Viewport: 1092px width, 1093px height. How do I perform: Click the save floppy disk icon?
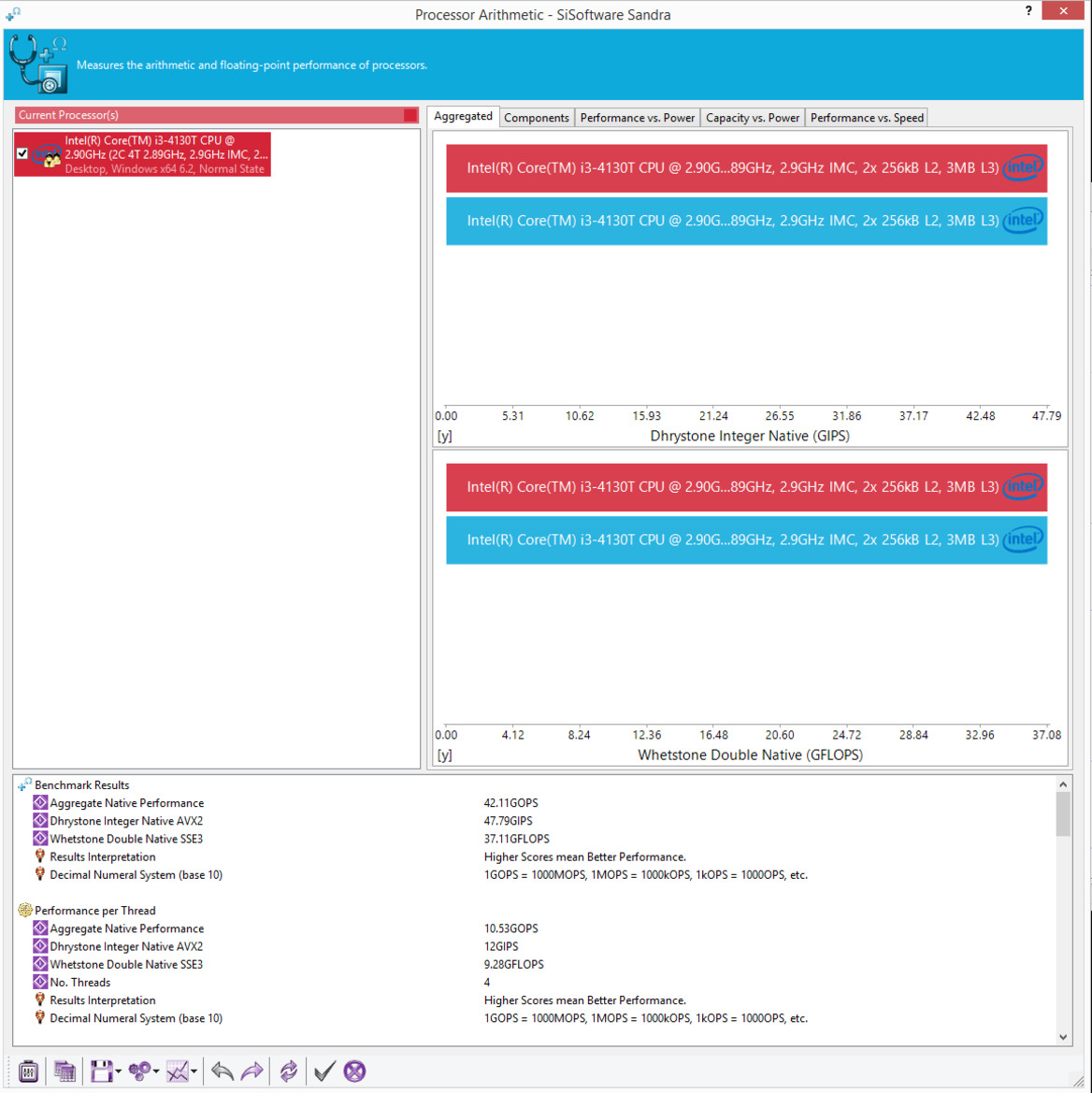click(x=101, y=1071)
